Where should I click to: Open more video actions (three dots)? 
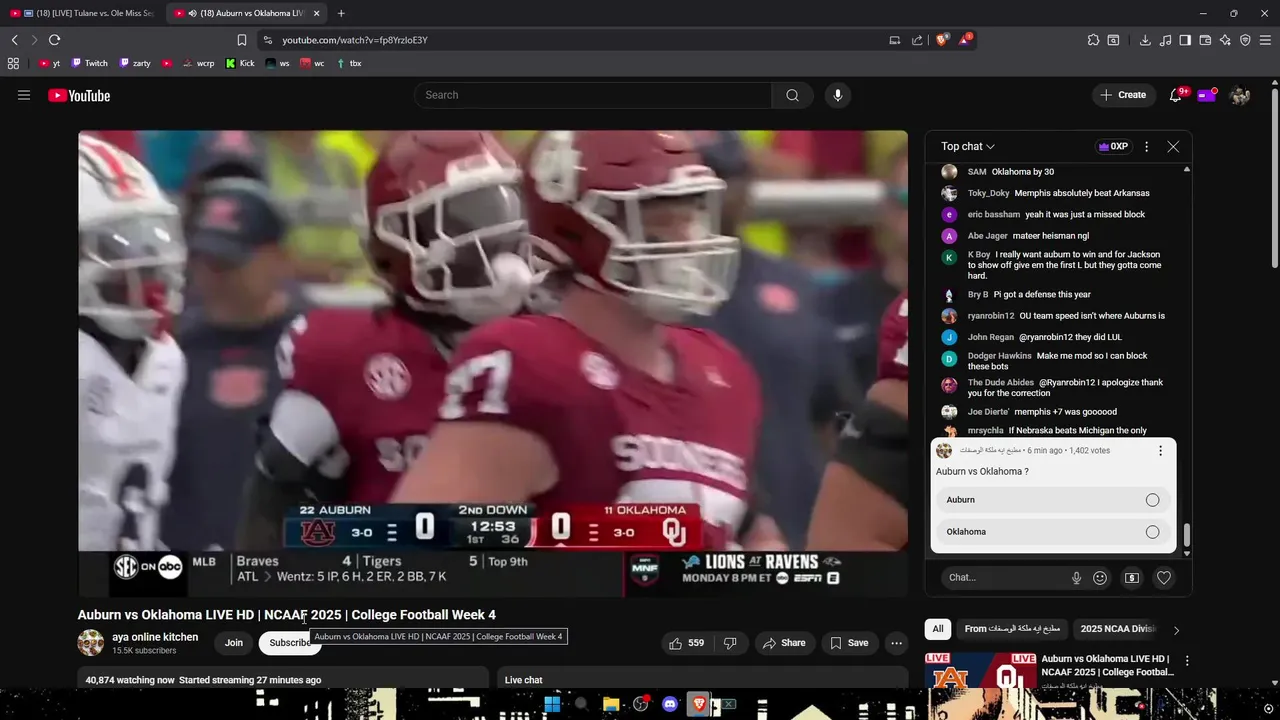point(897,643)
